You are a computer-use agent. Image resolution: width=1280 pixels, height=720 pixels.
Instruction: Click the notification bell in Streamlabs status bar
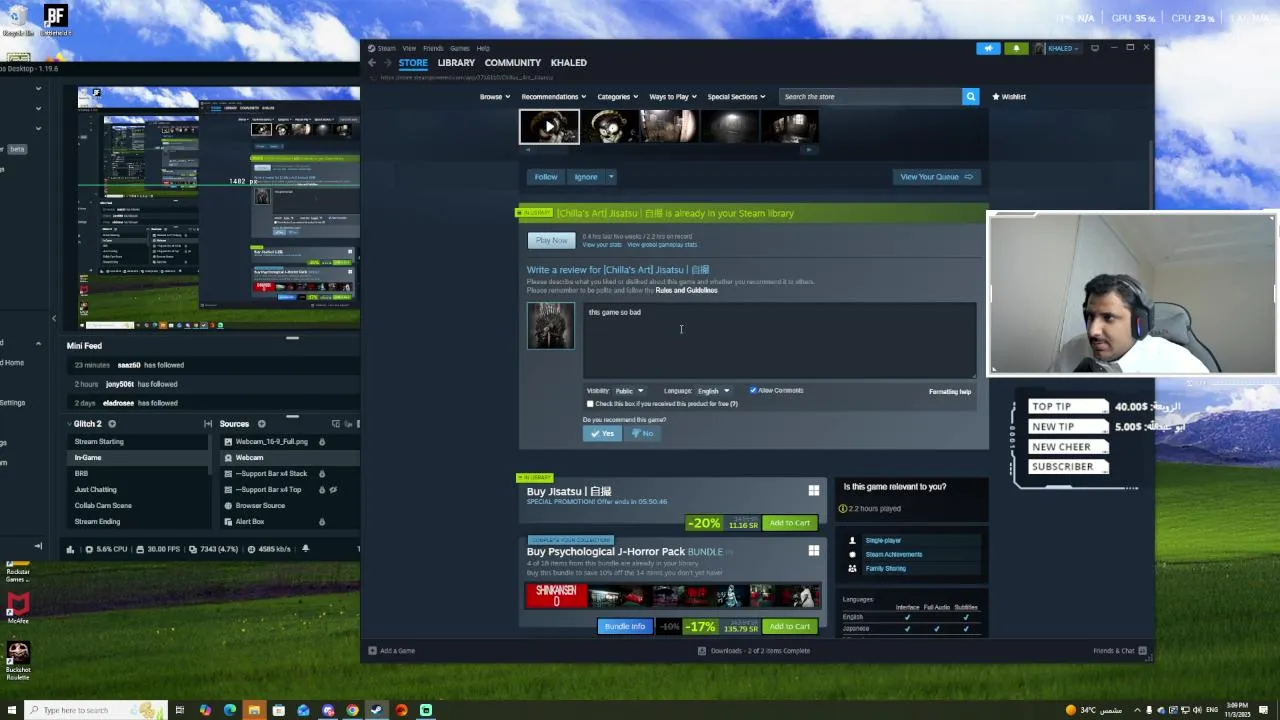(x=305, y=549)
